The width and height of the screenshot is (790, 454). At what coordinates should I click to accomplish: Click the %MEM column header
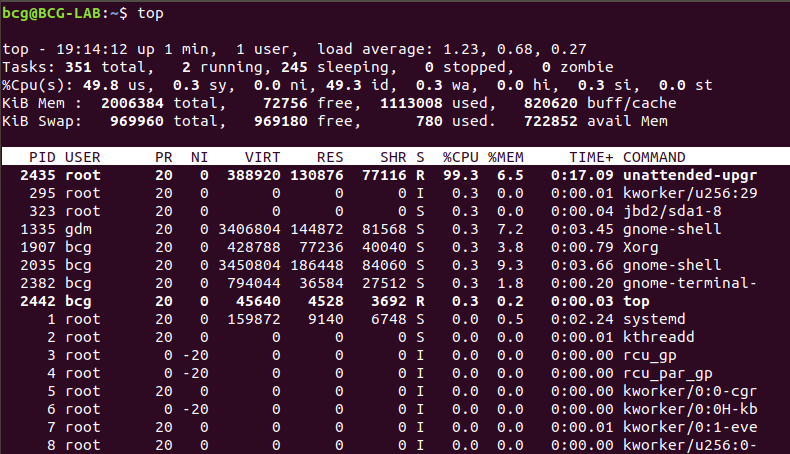pos(506,157)
